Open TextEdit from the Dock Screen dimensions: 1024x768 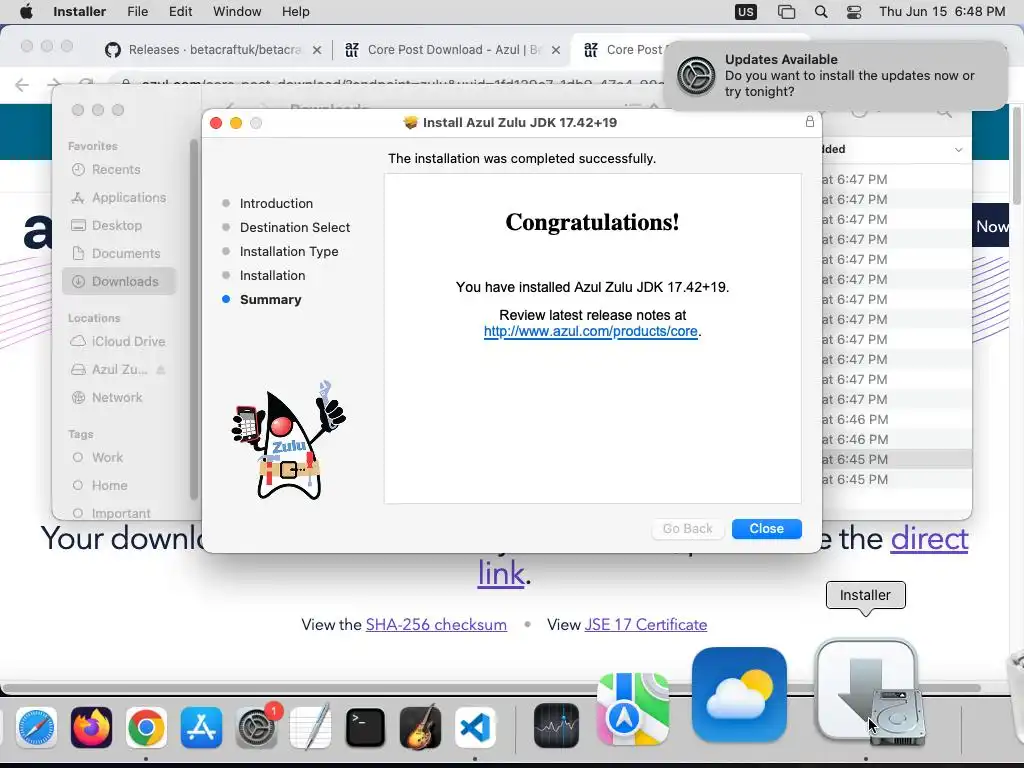point(310,728)
